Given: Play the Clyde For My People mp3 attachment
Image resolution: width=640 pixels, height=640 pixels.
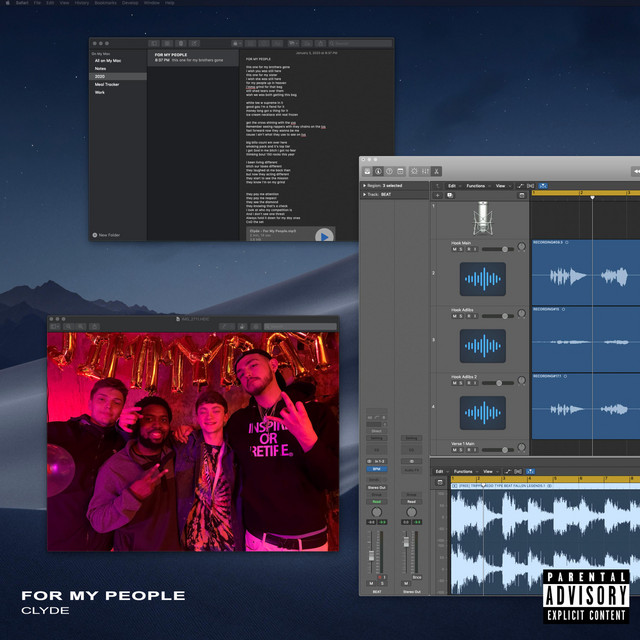Looking at the screenshot, I should pos(324,236).
